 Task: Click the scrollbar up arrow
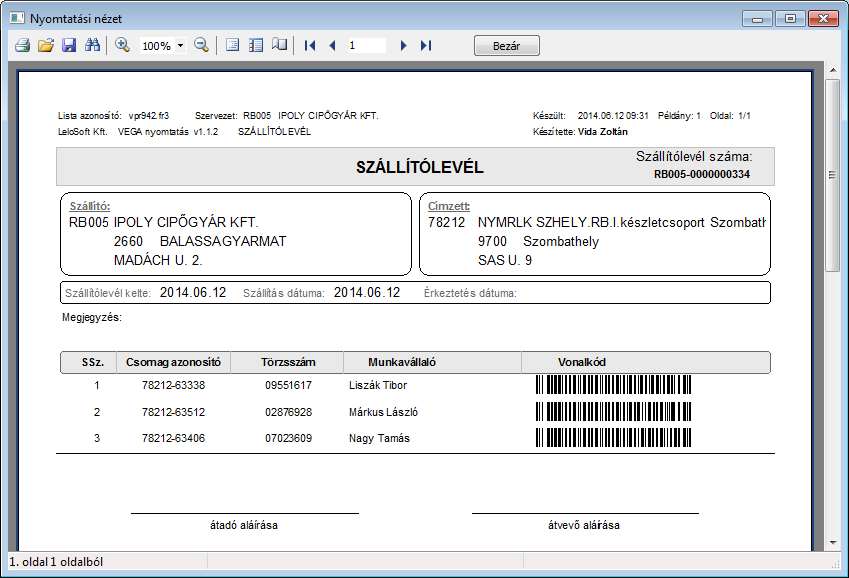tap(832, 70)
